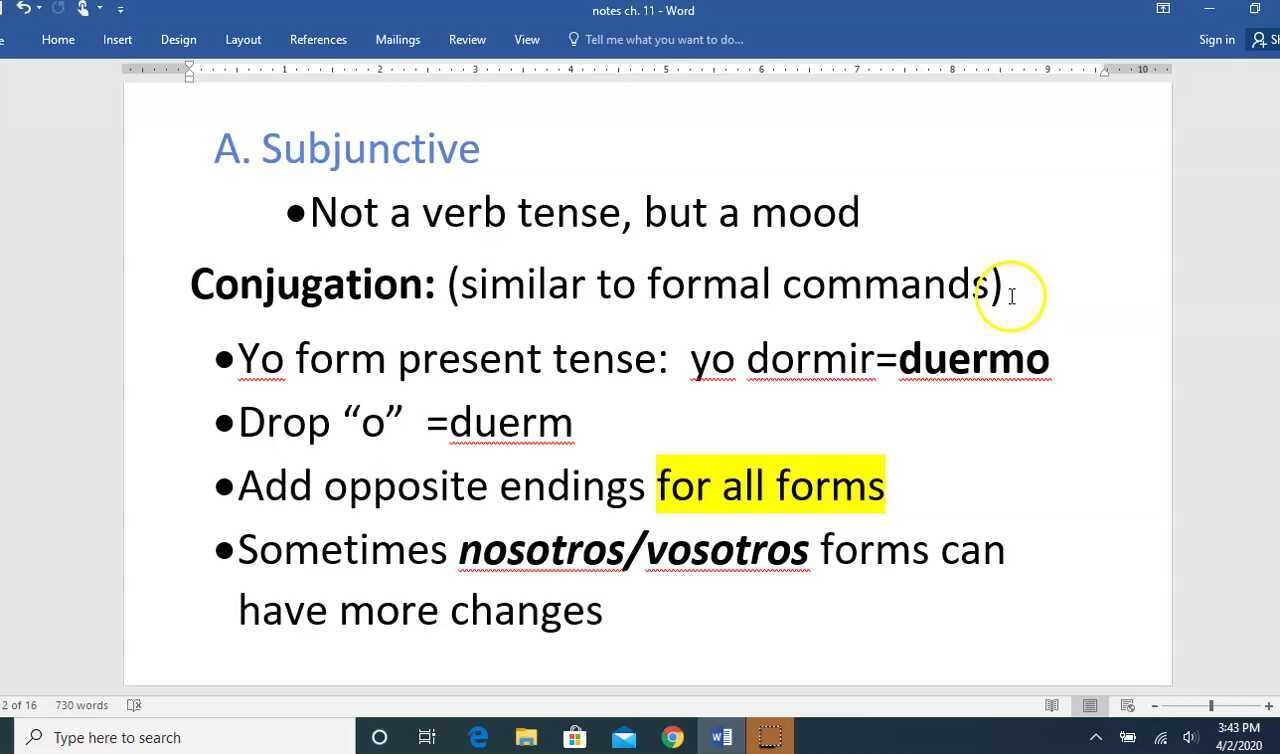
Task: Click the Tell me search lightbulb icon
Action: (x=572, y=40)
